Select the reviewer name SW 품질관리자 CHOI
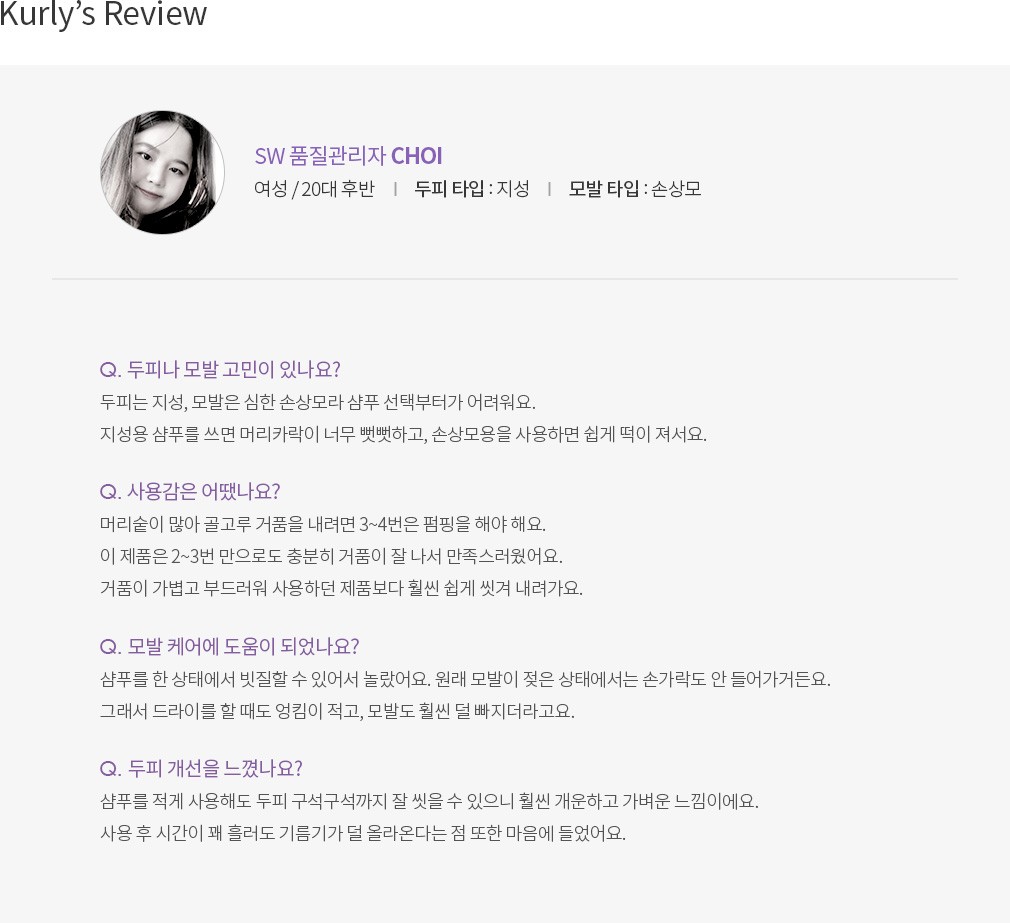The height and width of the screenshot is (923, 1010). click(348, 156)
